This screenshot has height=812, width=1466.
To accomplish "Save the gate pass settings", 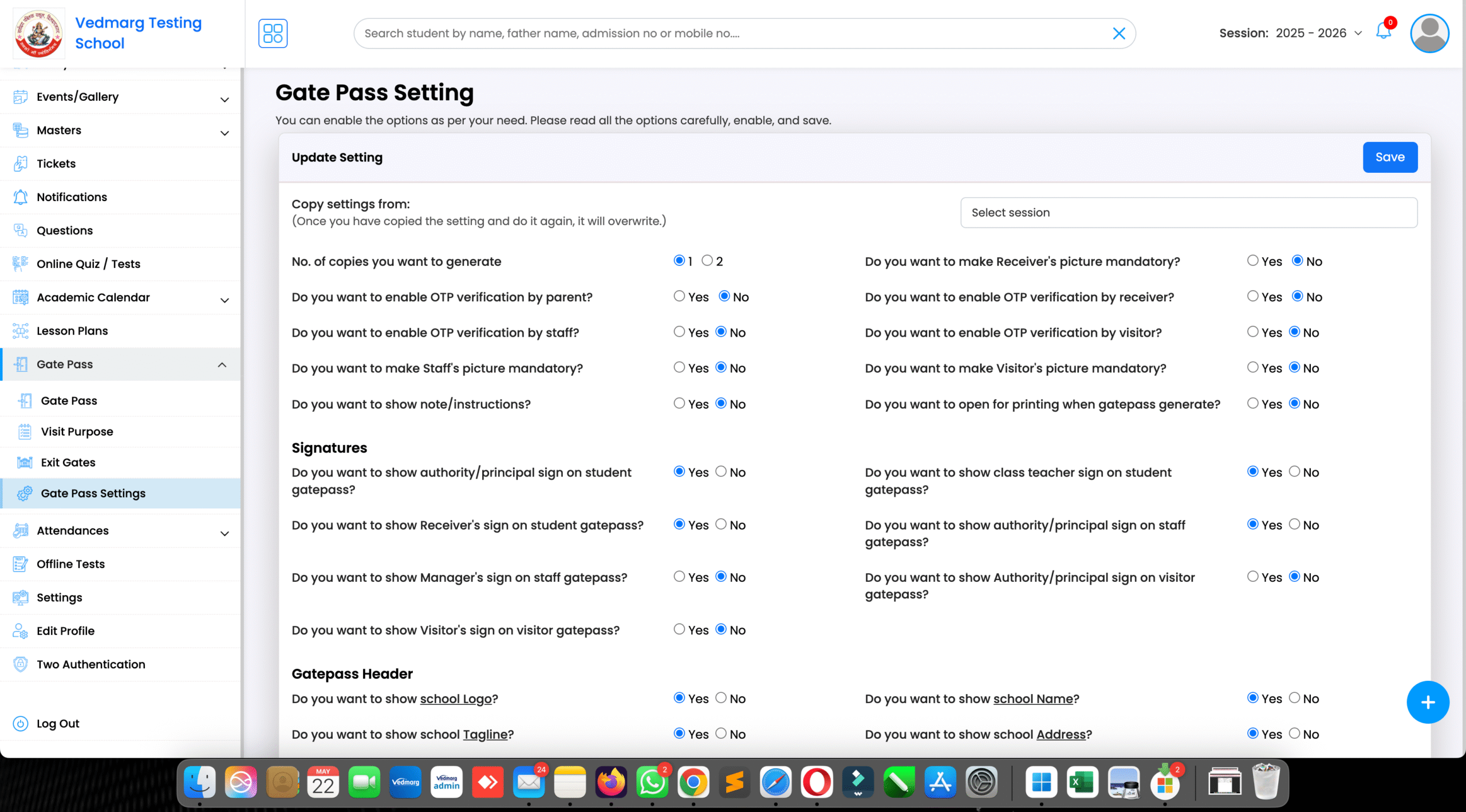I will click(x=1389, y=156).
